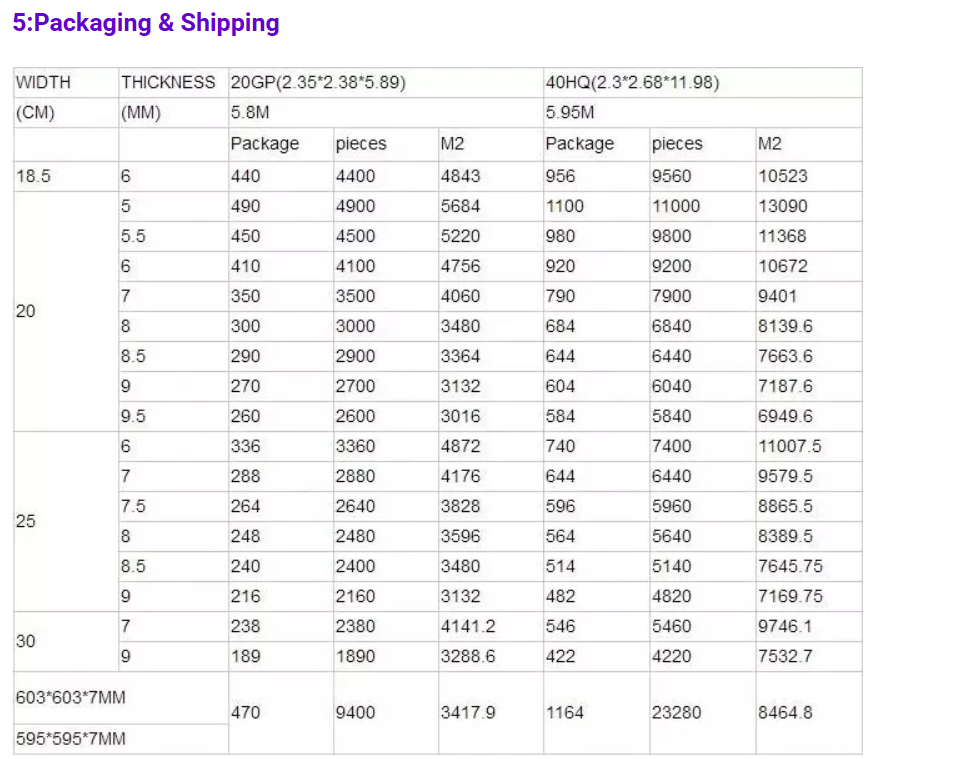Viewport: 965px width, 759px height.
Task: Select the M2 value 7645.75
Action: 790,566
